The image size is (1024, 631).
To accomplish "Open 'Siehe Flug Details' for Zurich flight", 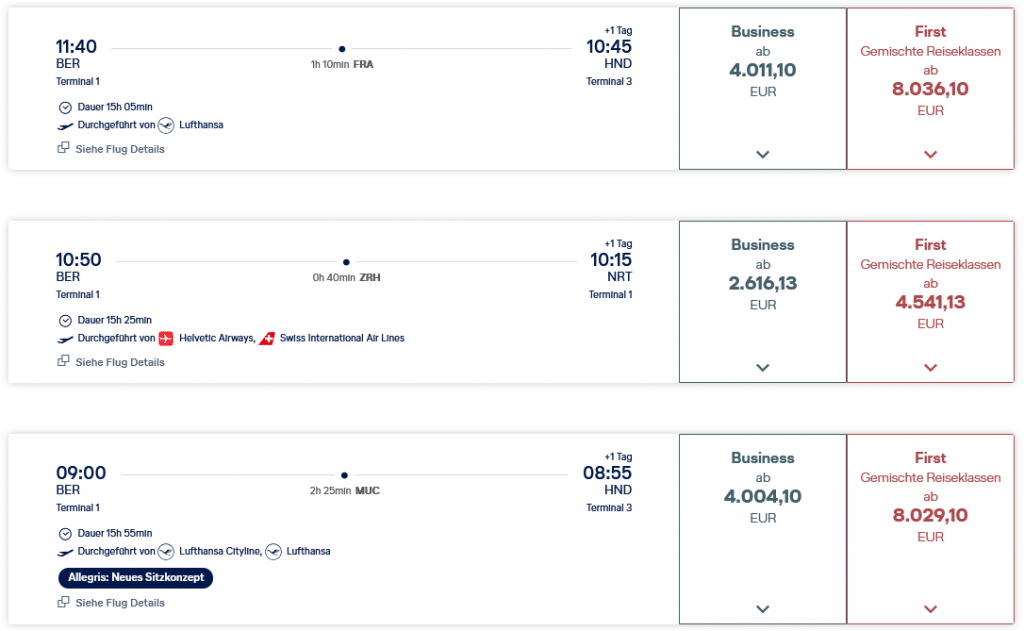I will [x=119, y=362].
